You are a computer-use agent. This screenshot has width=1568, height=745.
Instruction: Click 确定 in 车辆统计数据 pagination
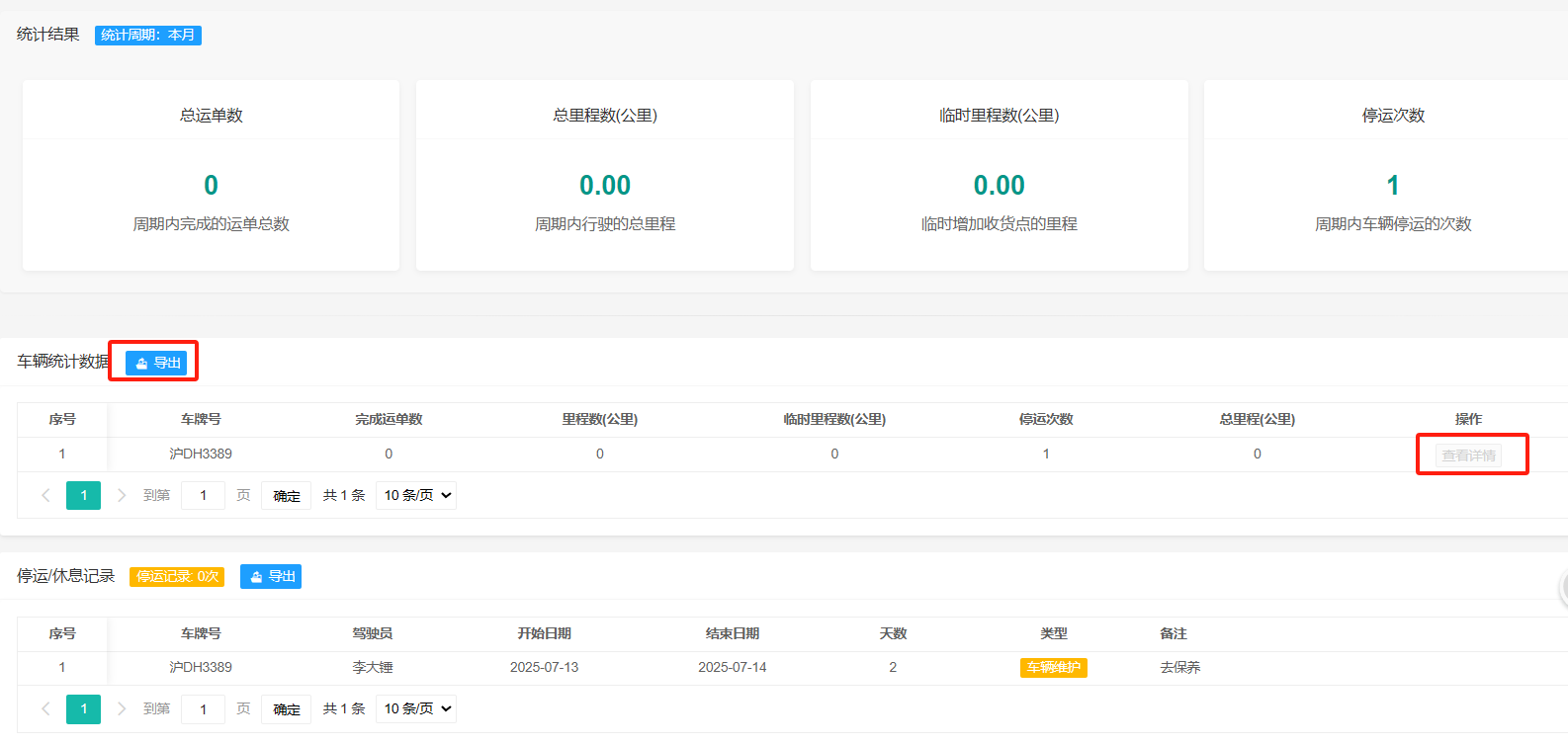[x=286, y=495]
